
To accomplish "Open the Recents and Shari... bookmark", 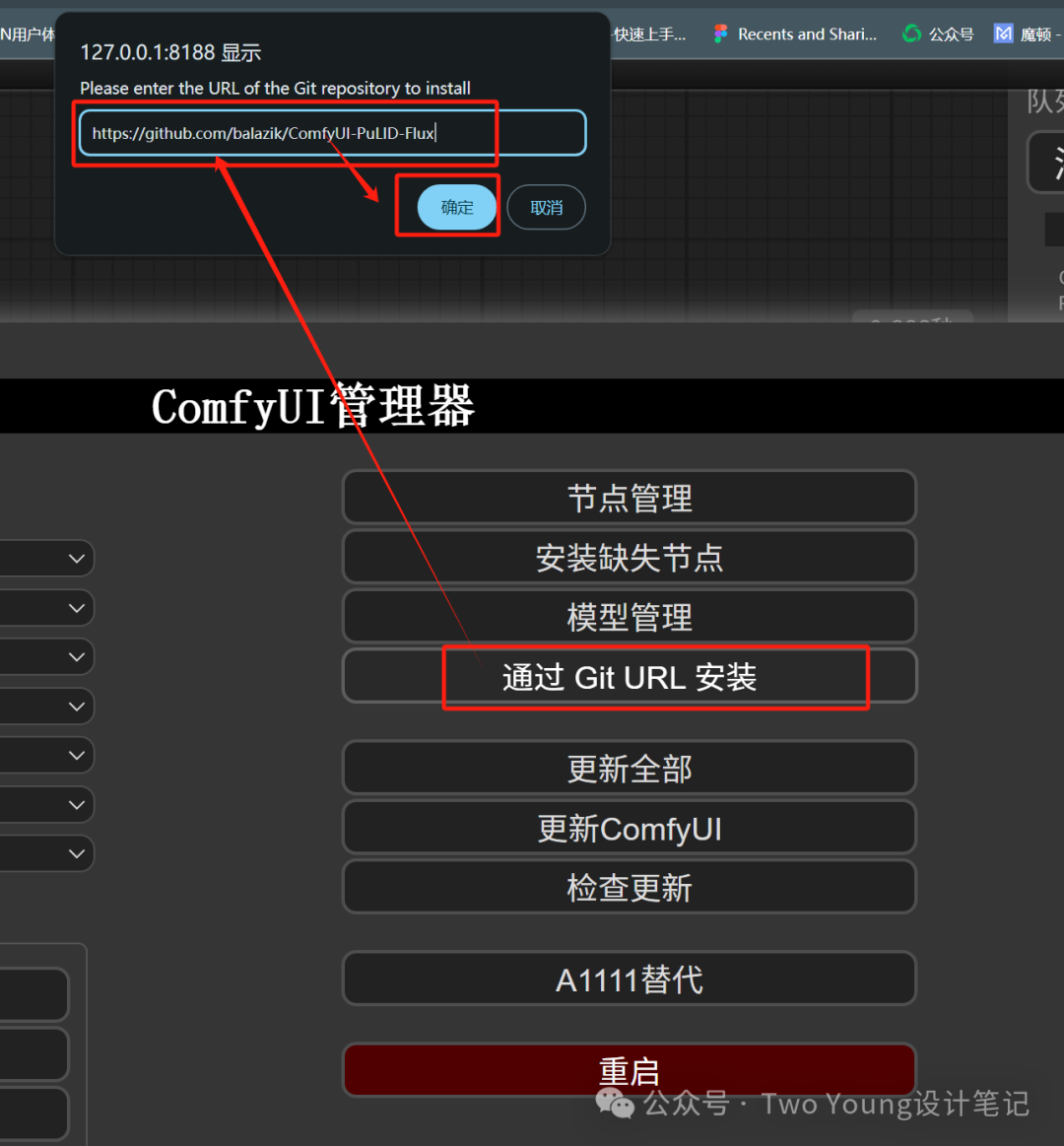I will (x=807, y=34).
